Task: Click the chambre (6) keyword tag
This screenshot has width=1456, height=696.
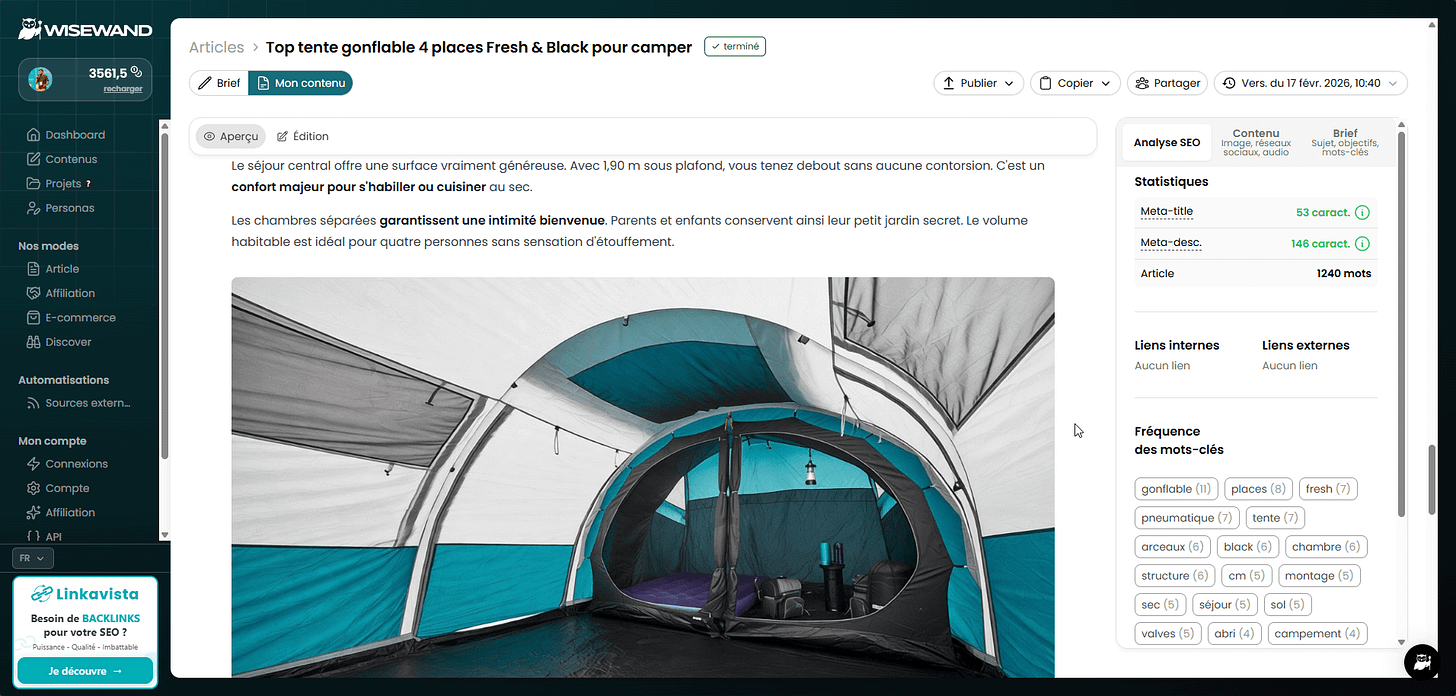Action: pyautogui.click(x=1326, y=547)
